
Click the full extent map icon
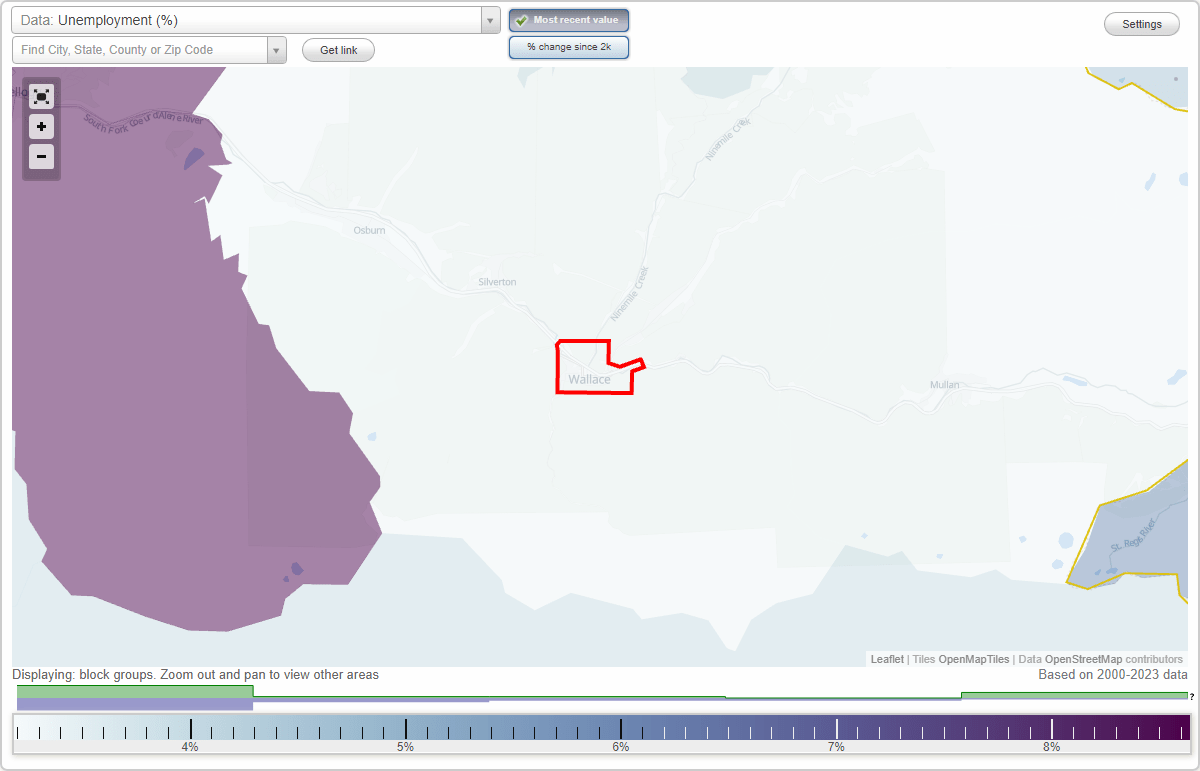click(x=41, y=96)
